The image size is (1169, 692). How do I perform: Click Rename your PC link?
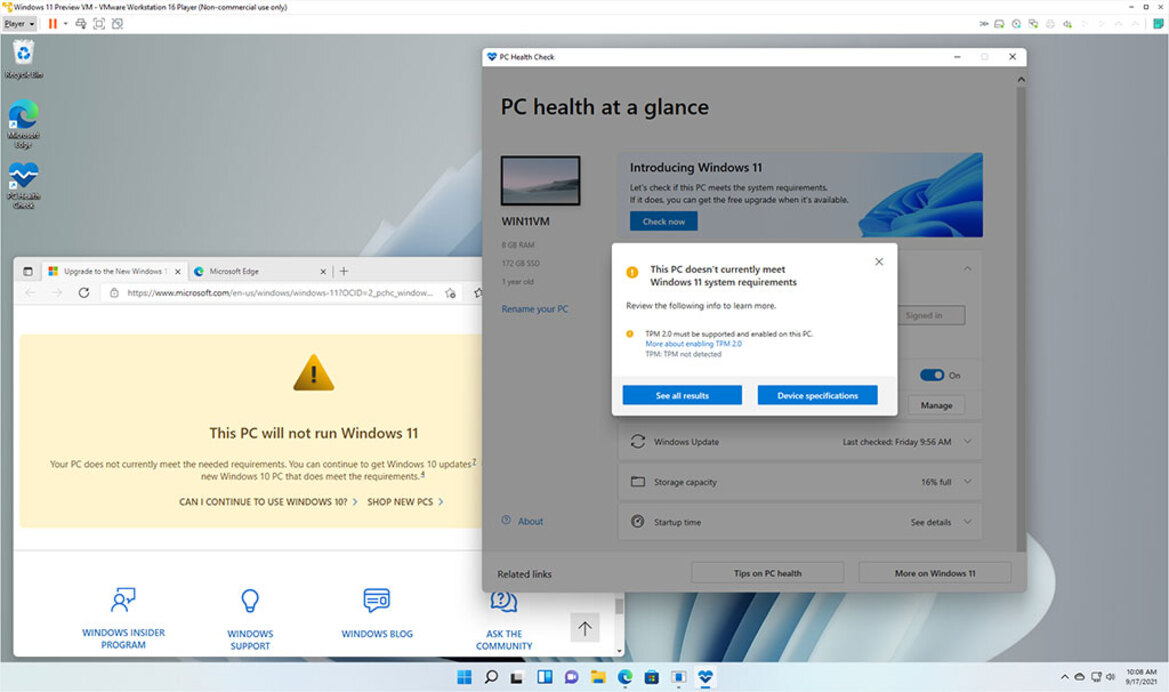point(535,309)
